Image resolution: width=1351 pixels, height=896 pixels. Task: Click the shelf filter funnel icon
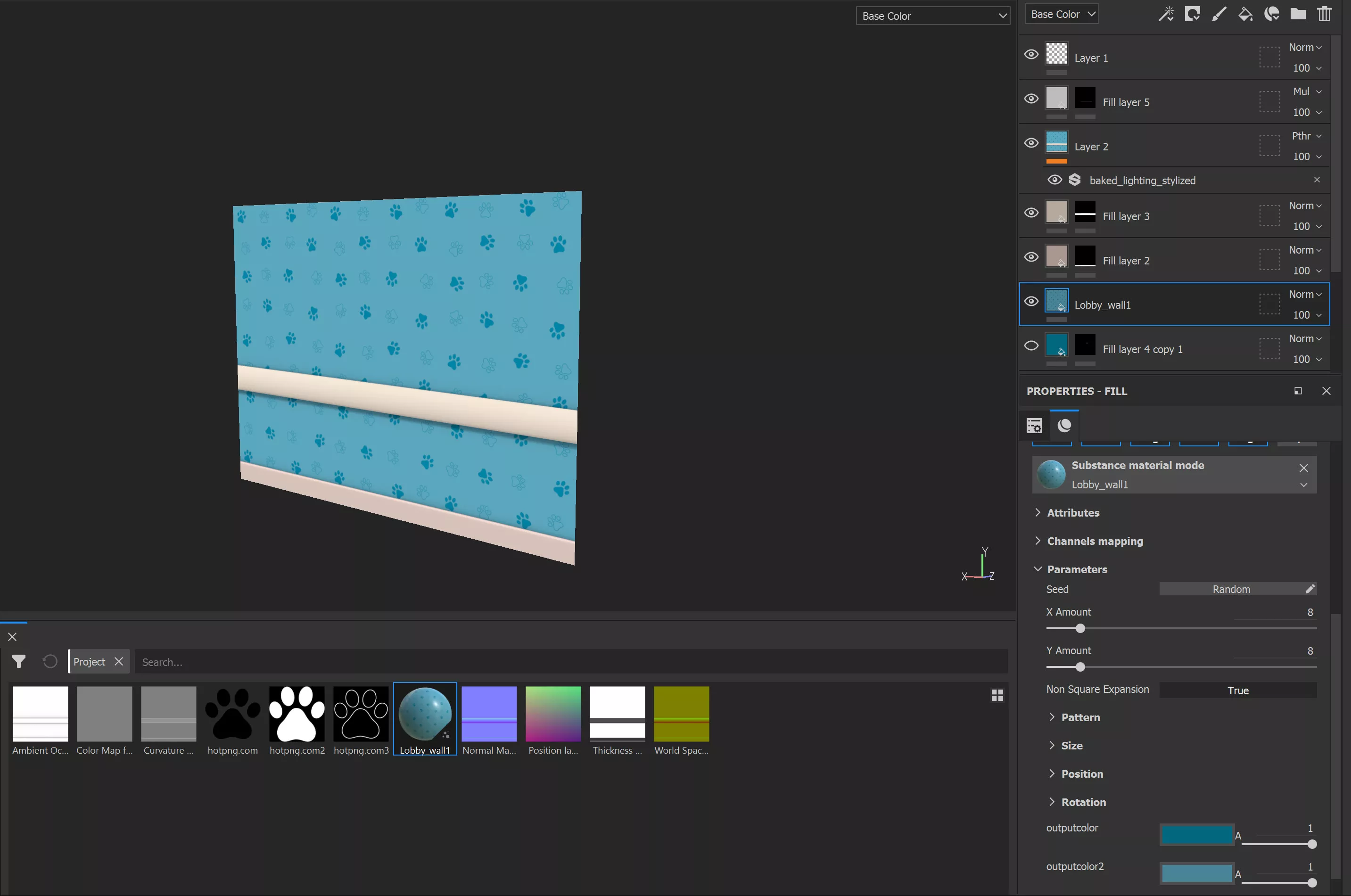(x=19, y=661)
